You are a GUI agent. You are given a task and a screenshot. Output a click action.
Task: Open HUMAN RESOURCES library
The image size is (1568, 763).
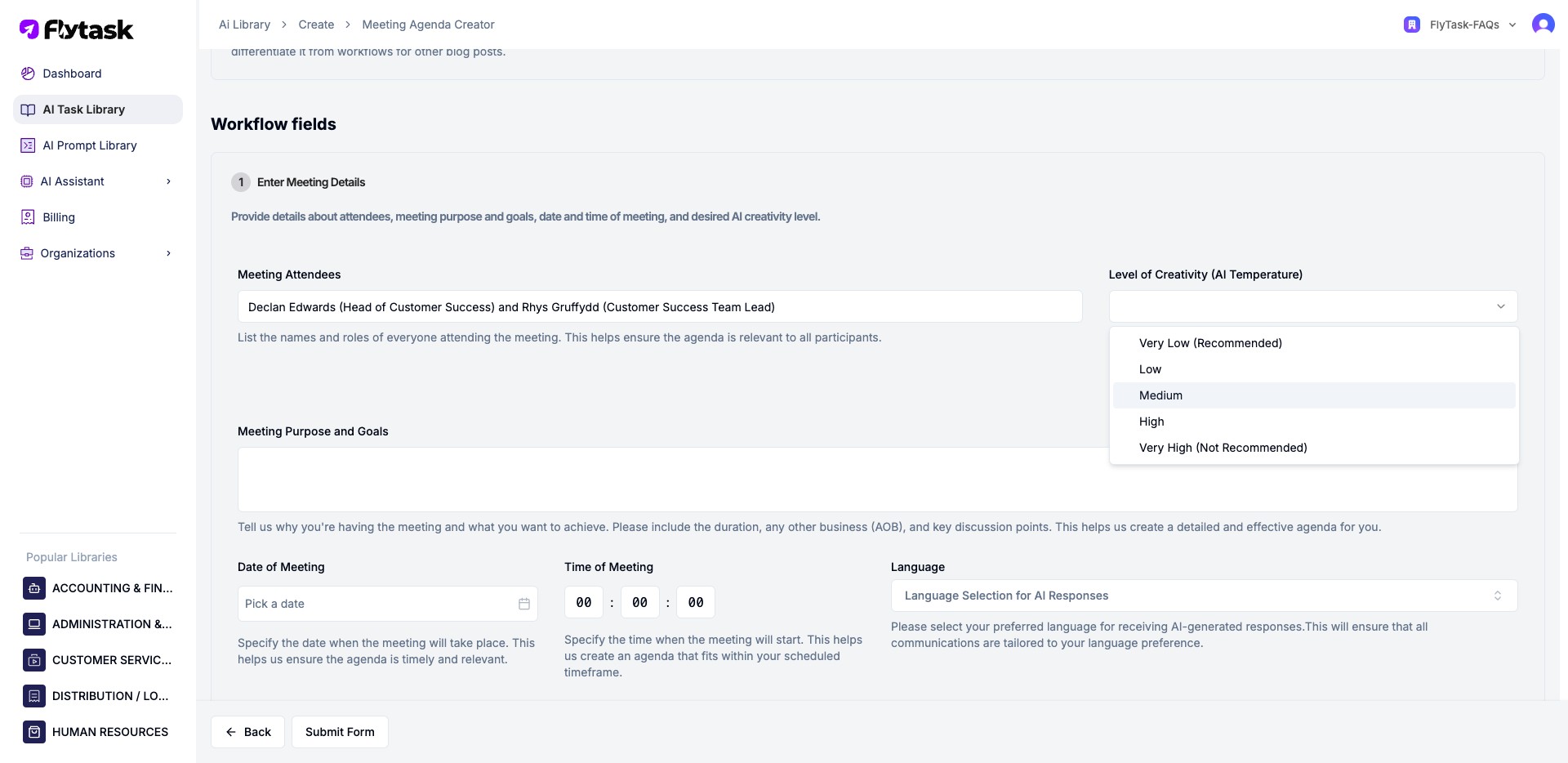98,732
